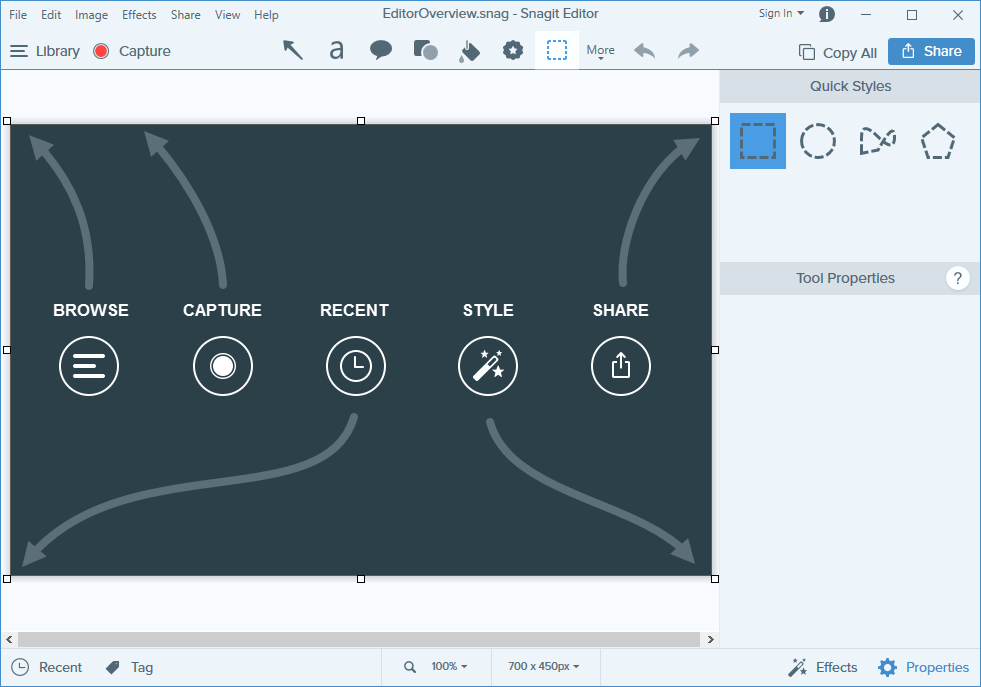Toggle the Recent tray at bottom
The width and height of the screenshot is (981, 687).
tap(47, 668)
